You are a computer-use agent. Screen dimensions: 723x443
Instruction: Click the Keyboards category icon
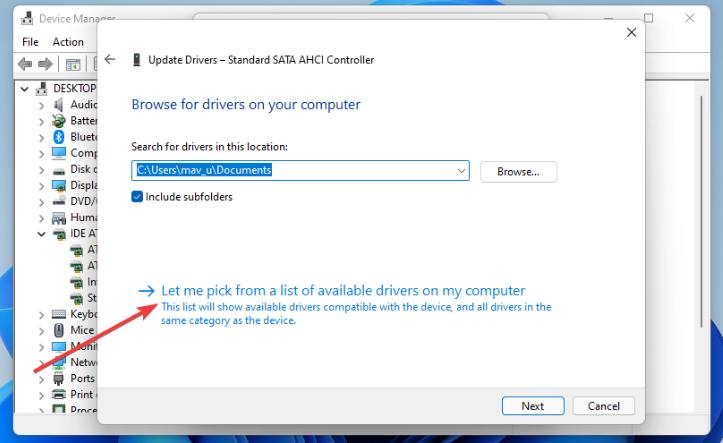point(59,314)
